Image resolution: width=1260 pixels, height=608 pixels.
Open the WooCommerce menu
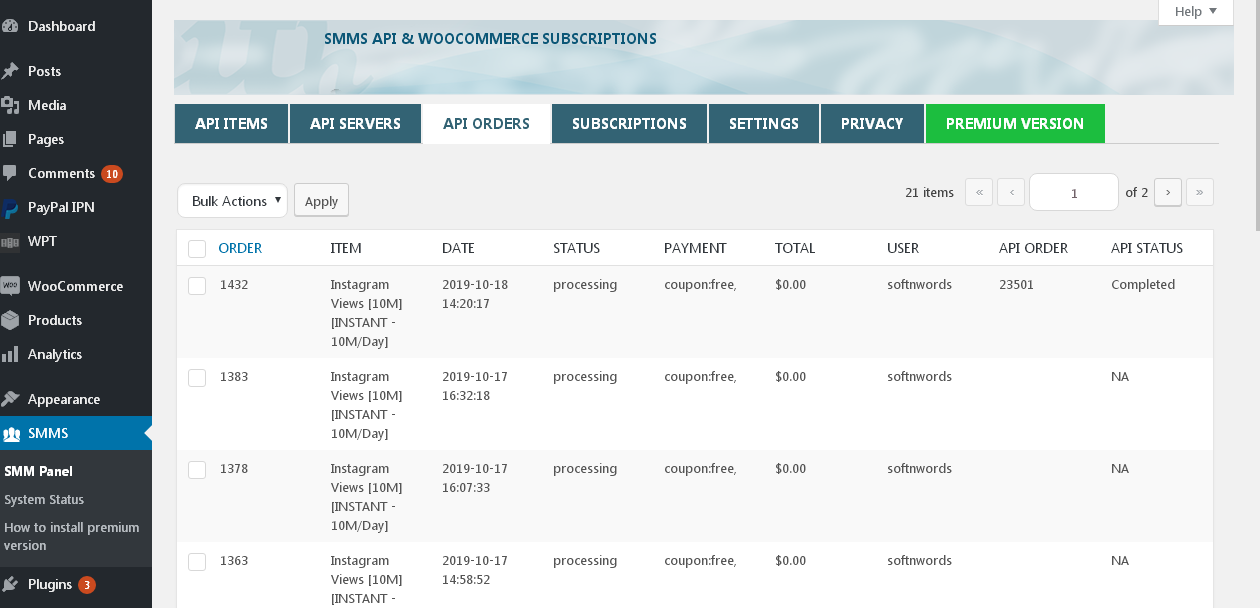[x=76, y=286]
